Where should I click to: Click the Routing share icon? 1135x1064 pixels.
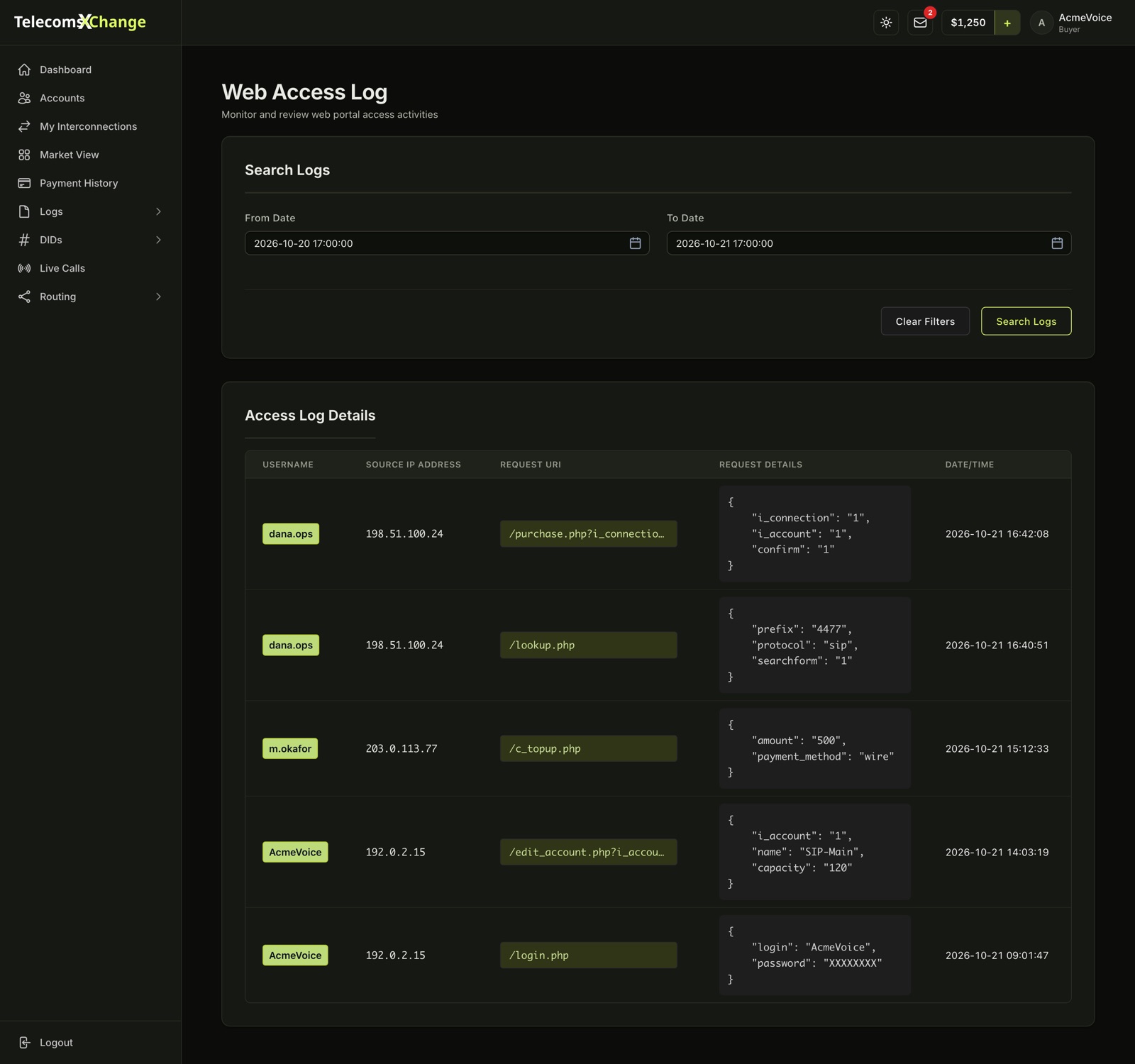pyautogui.click(x=24, y=297)
